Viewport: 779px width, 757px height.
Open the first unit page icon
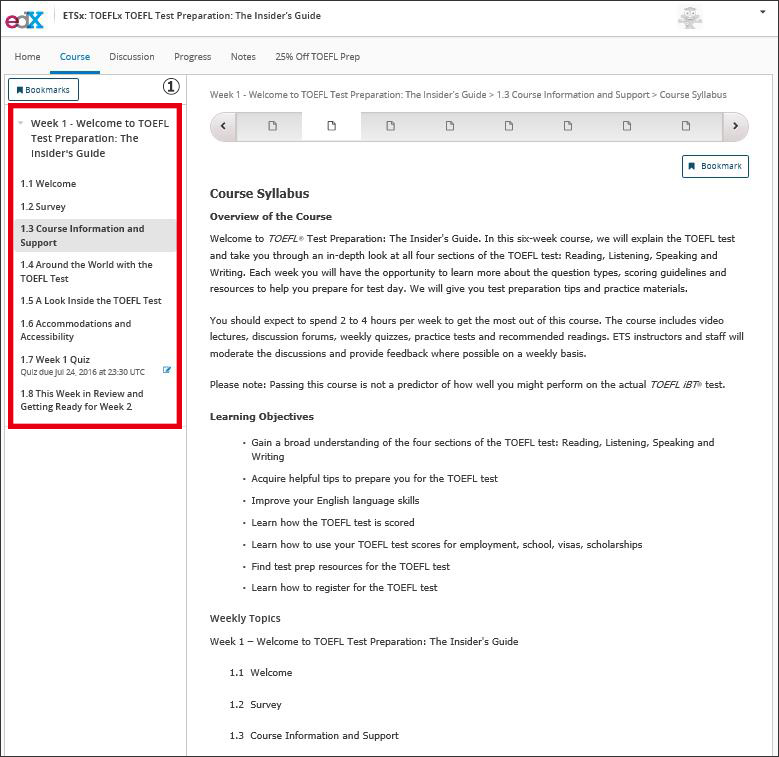[x=272, y=126]
